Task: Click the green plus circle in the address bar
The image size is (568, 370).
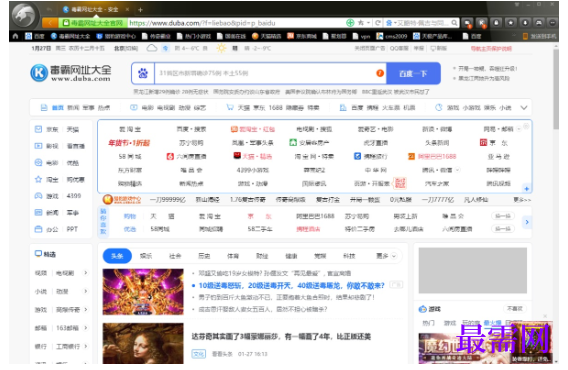Action: tap(350, 23)
